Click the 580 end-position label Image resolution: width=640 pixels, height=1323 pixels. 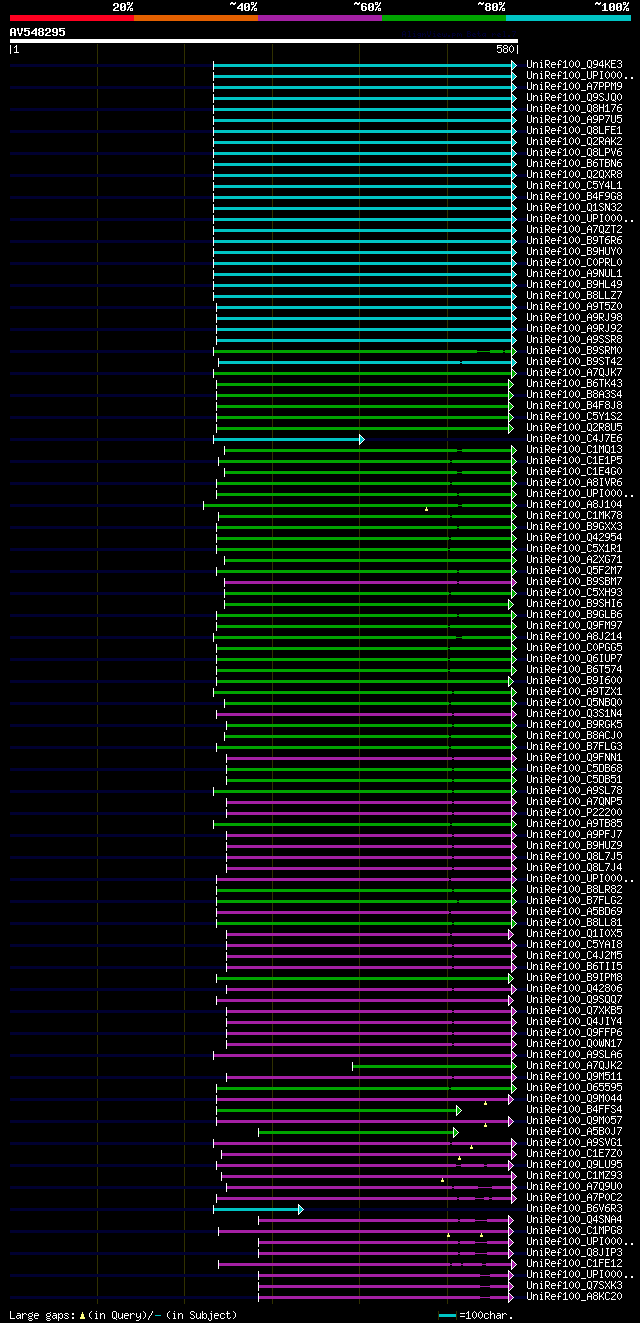505,49
